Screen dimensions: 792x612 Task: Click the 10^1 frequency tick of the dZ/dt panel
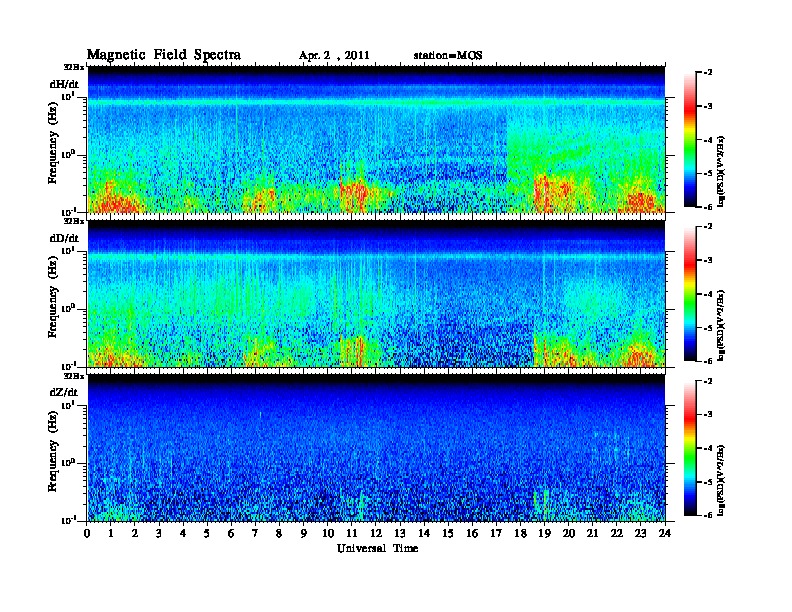coord(68,405)
